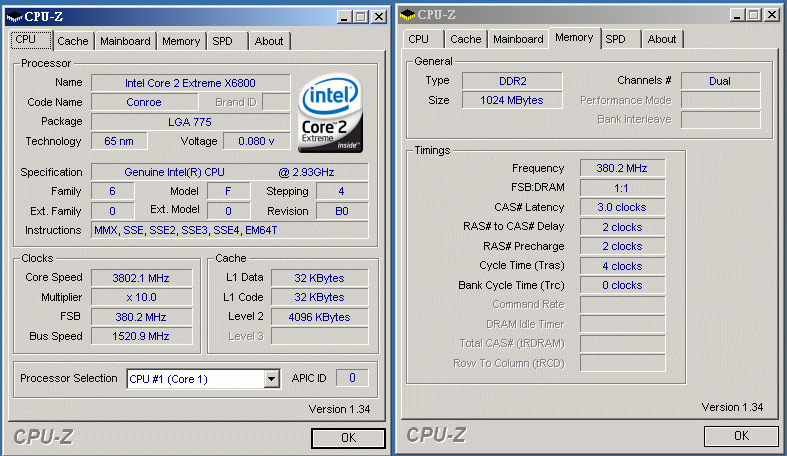The height and width of the screenshot is (456, 787).
Task: Click the Multiplier value x 10.0
Action: click(x=142, y=297)
